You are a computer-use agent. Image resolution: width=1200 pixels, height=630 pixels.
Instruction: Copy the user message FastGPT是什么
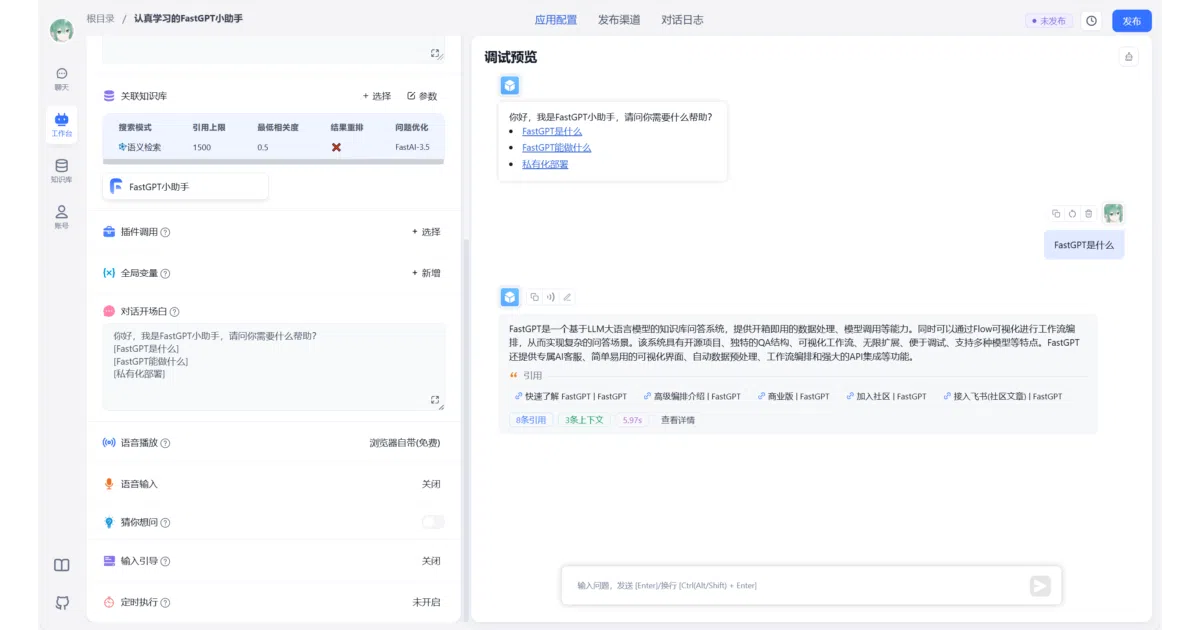tap(1056, 213)
